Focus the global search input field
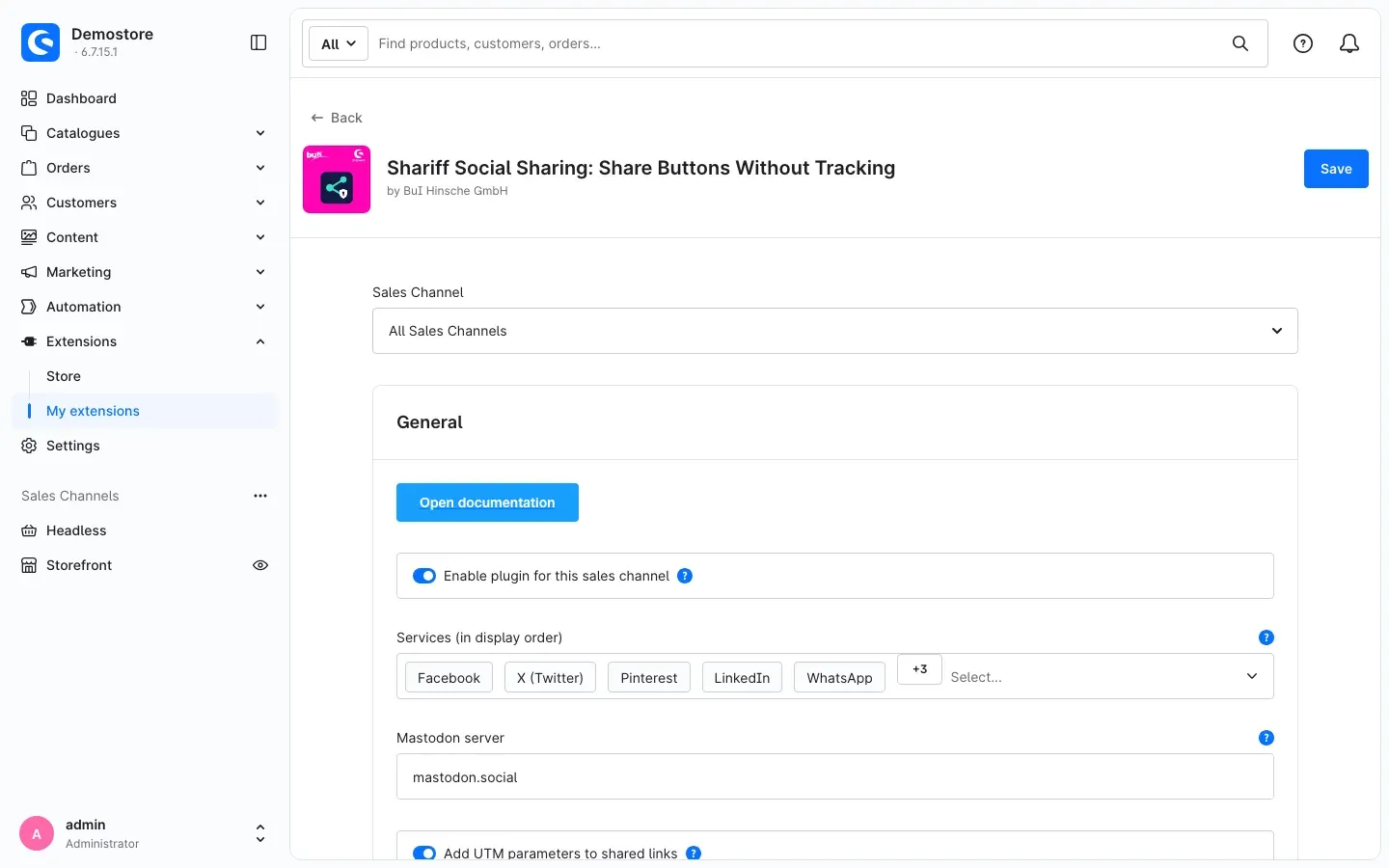1389x868 pixels. (796, 43)
